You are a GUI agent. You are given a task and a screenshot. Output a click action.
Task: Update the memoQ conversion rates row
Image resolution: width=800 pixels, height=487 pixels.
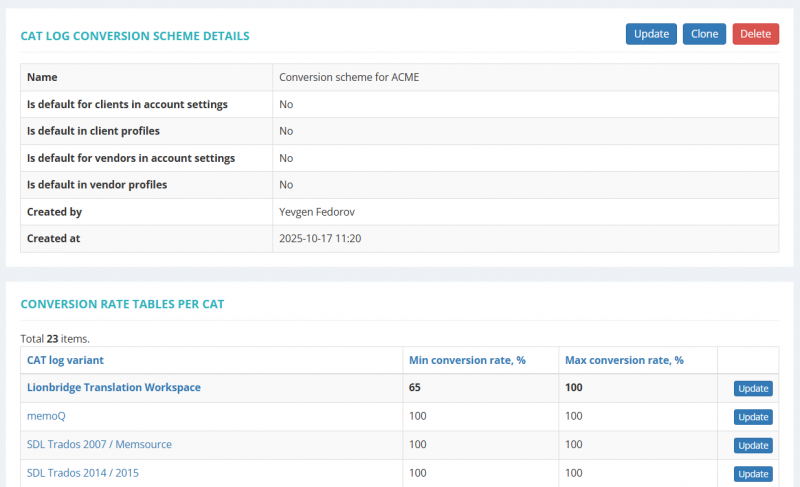click(x=752, y=417)
